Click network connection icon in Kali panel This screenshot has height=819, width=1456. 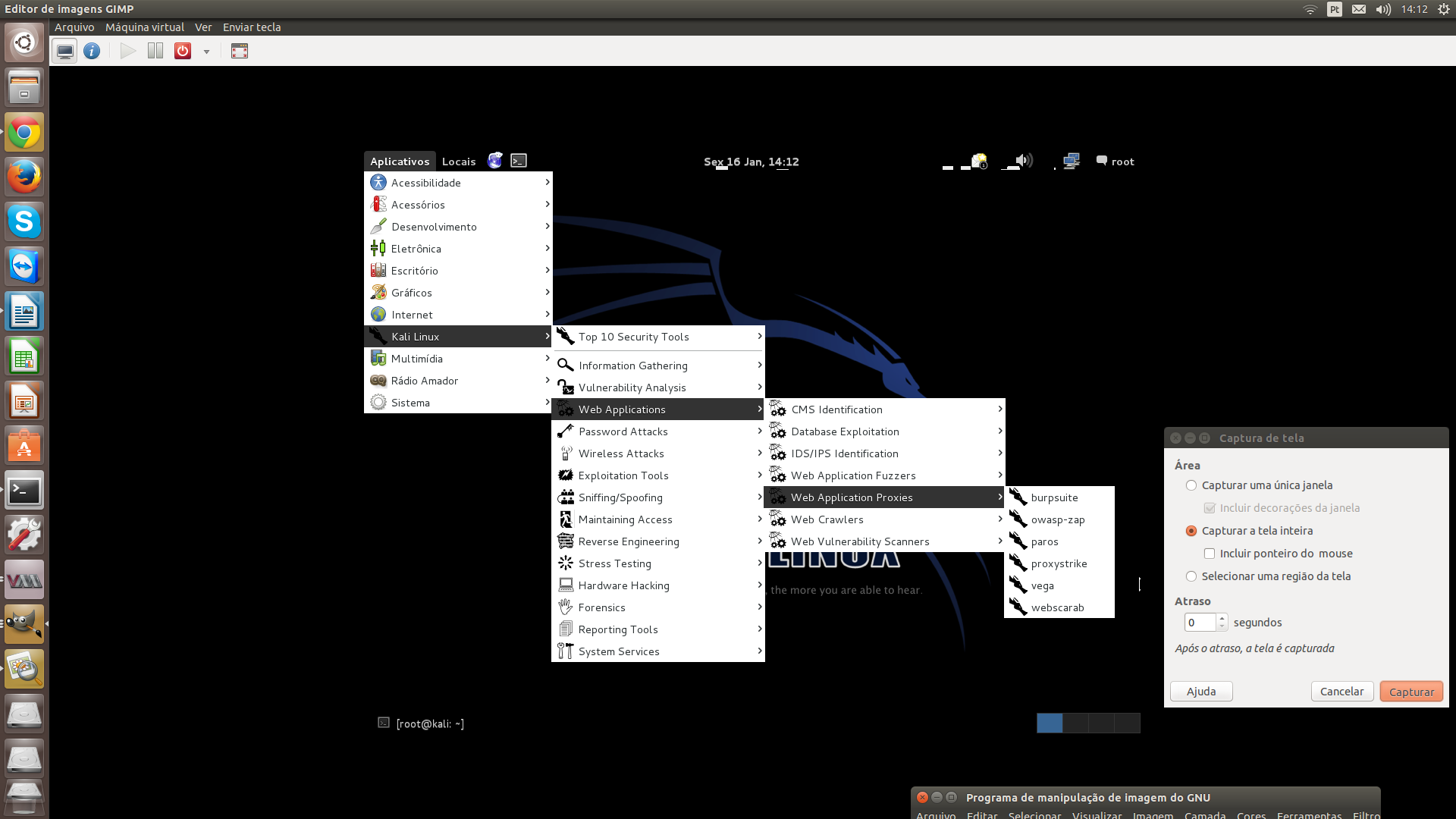point(1072,161)
